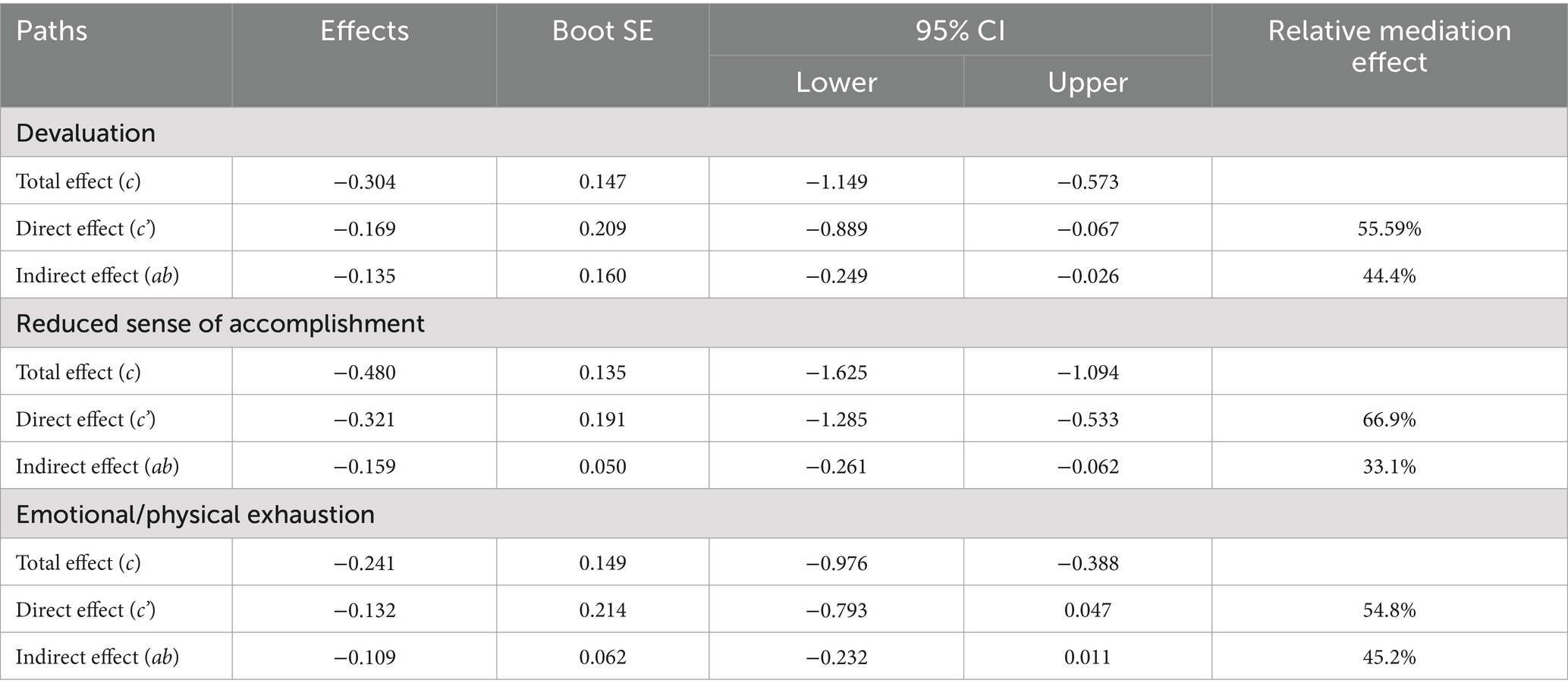Select the Upper sub-column header
Screen dimensions: 1568x693
pyautogui.click(x=1087, y=82)
